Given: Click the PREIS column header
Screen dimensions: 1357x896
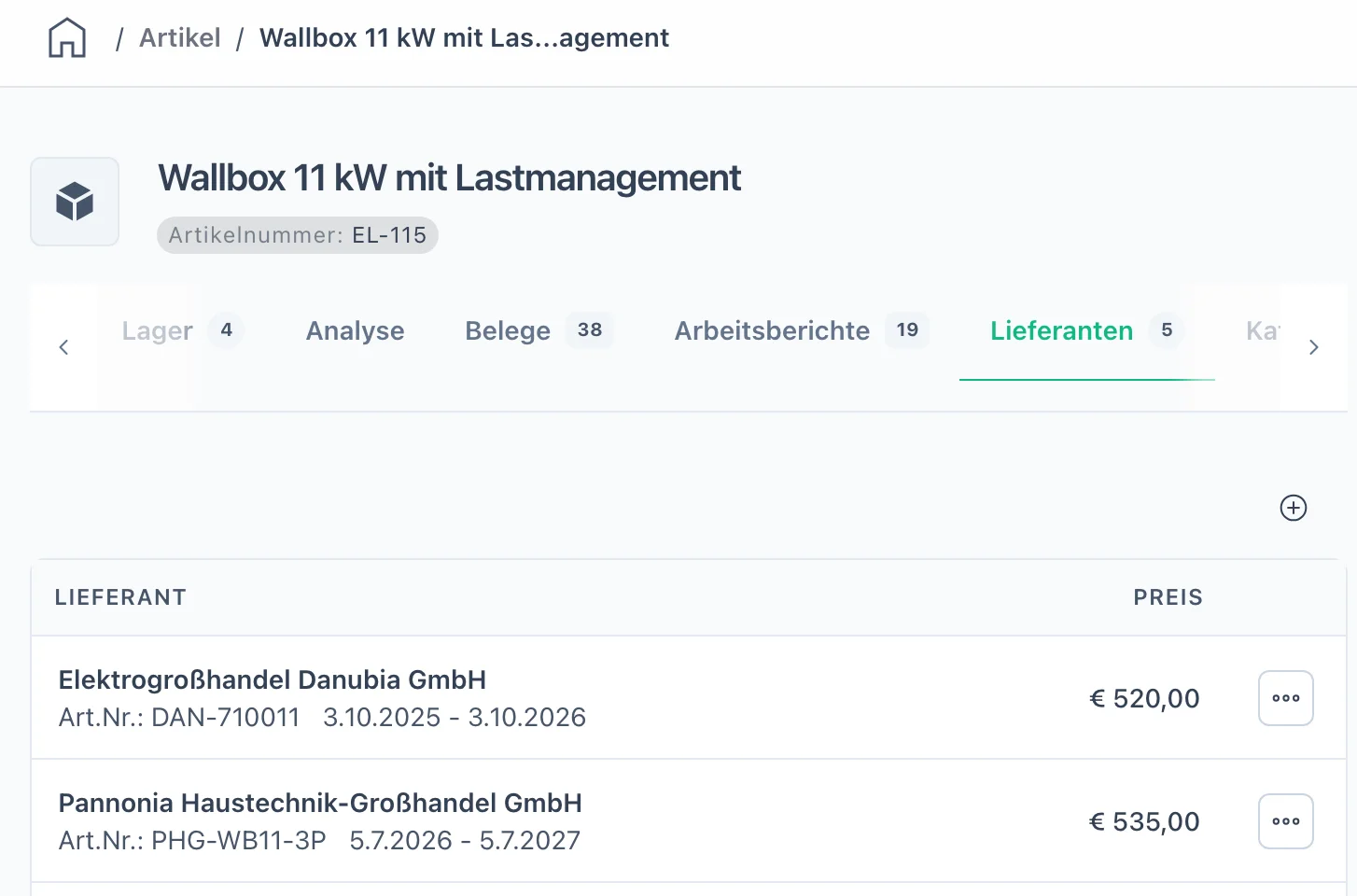Looking at the screenshot, I should coord(1168,597).
